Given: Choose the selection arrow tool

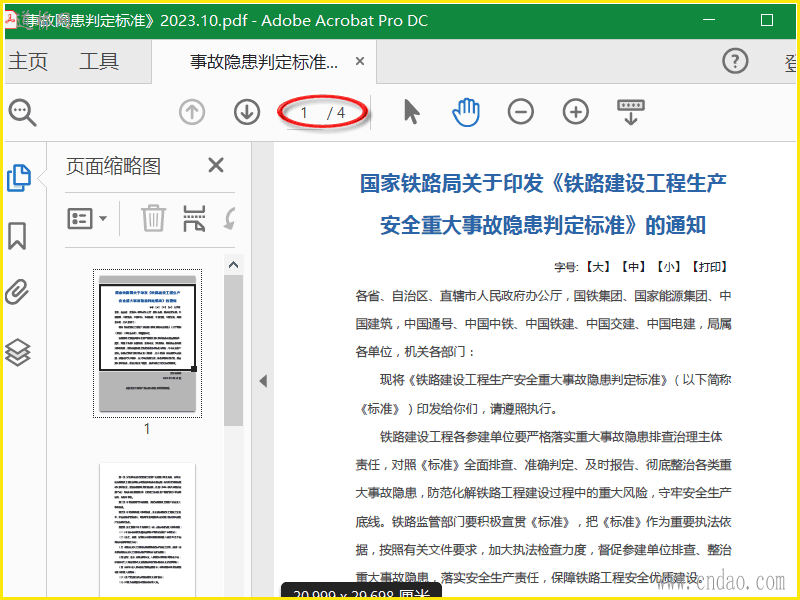Looking at the screenshot, I should click(x=411, y=112).
